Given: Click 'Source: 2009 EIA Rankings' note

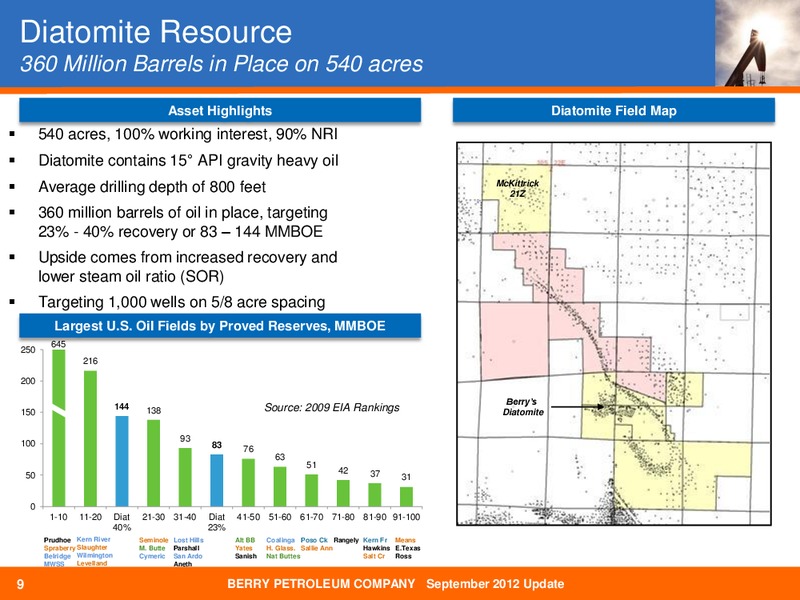Looking at the screenshot, I should [x=332, y=407].
